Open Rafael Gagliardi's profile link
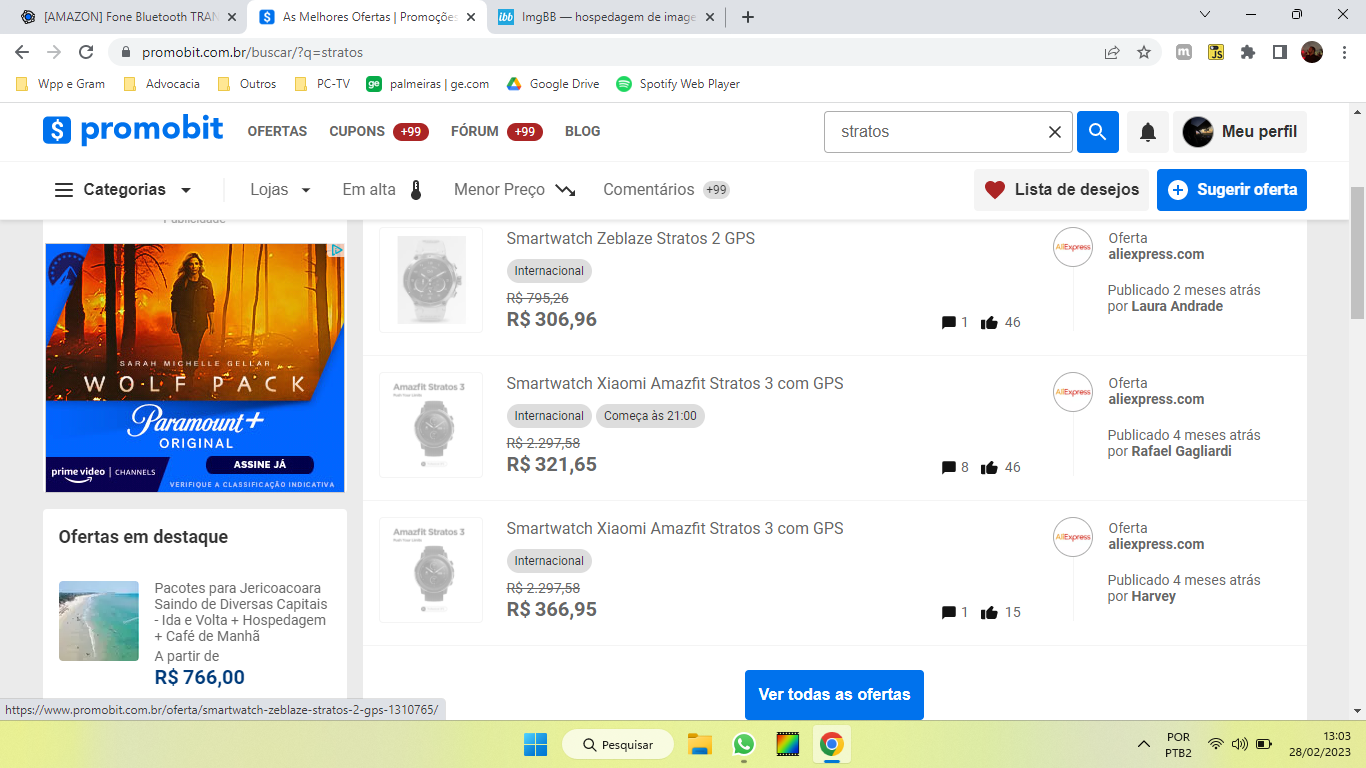 click(x=1181, y=452)
